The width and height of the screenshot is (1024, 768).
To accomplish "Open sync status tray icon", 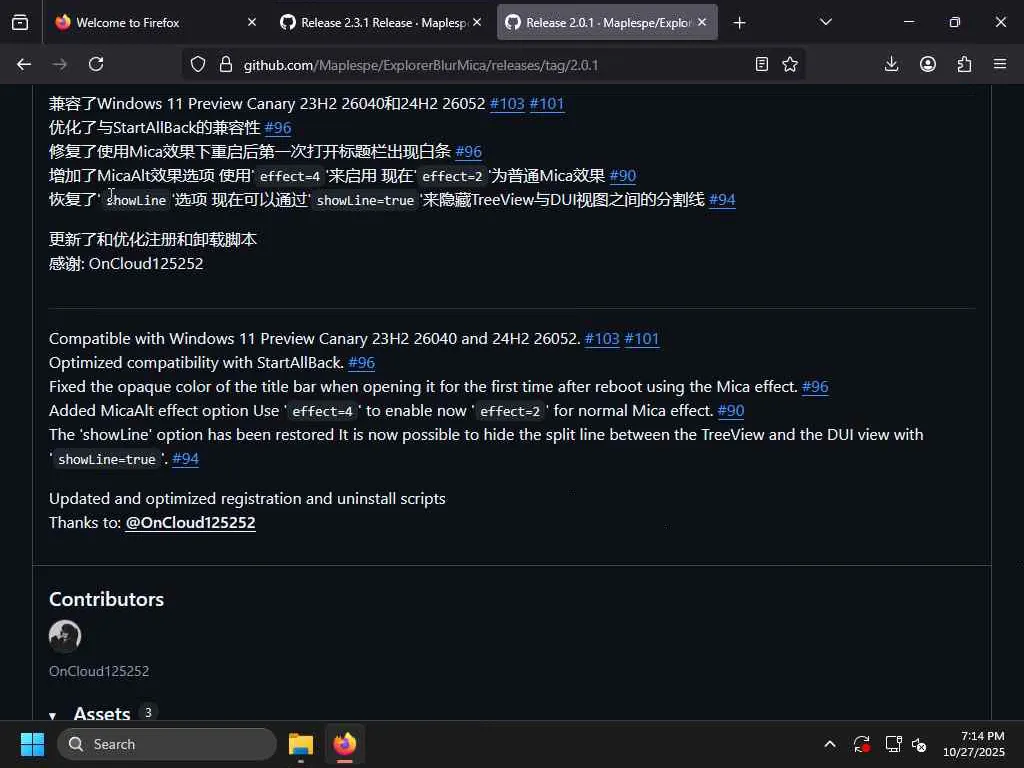I will pyautogui.click(x=861, y=744).
